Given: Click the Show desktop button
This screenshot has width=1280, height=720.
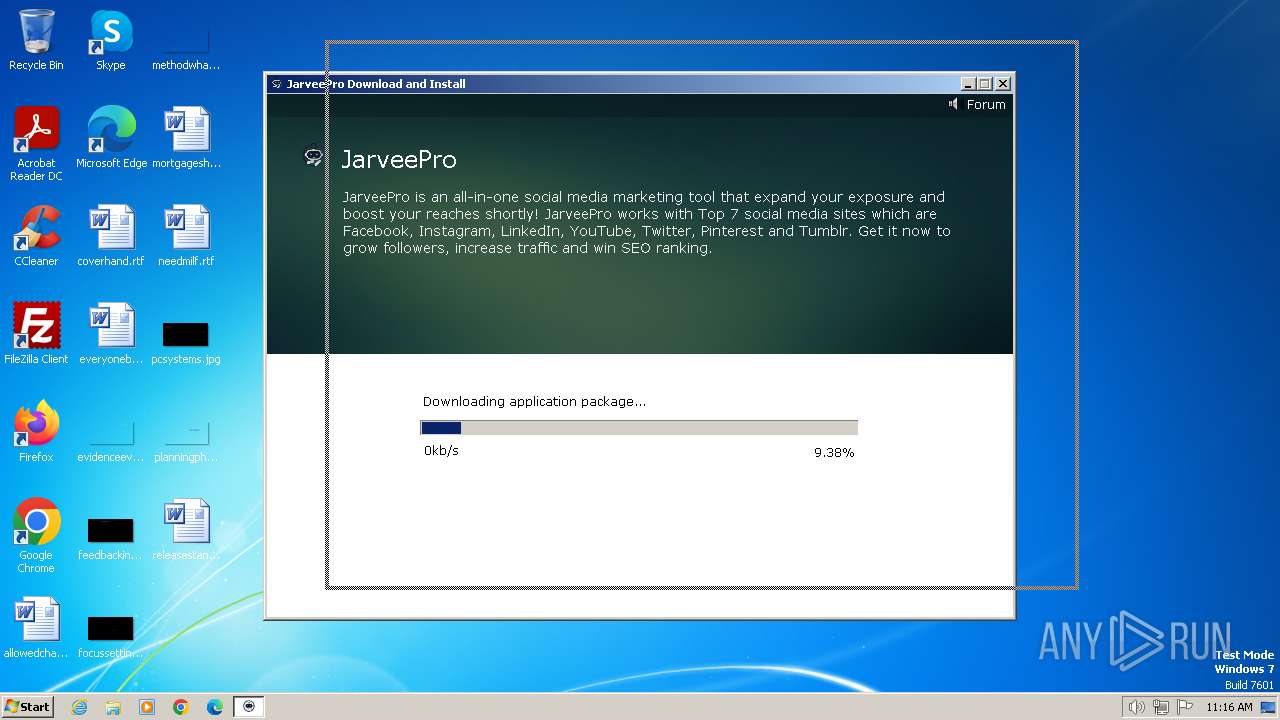Looking at the screenshot, I should point(1269,707).
